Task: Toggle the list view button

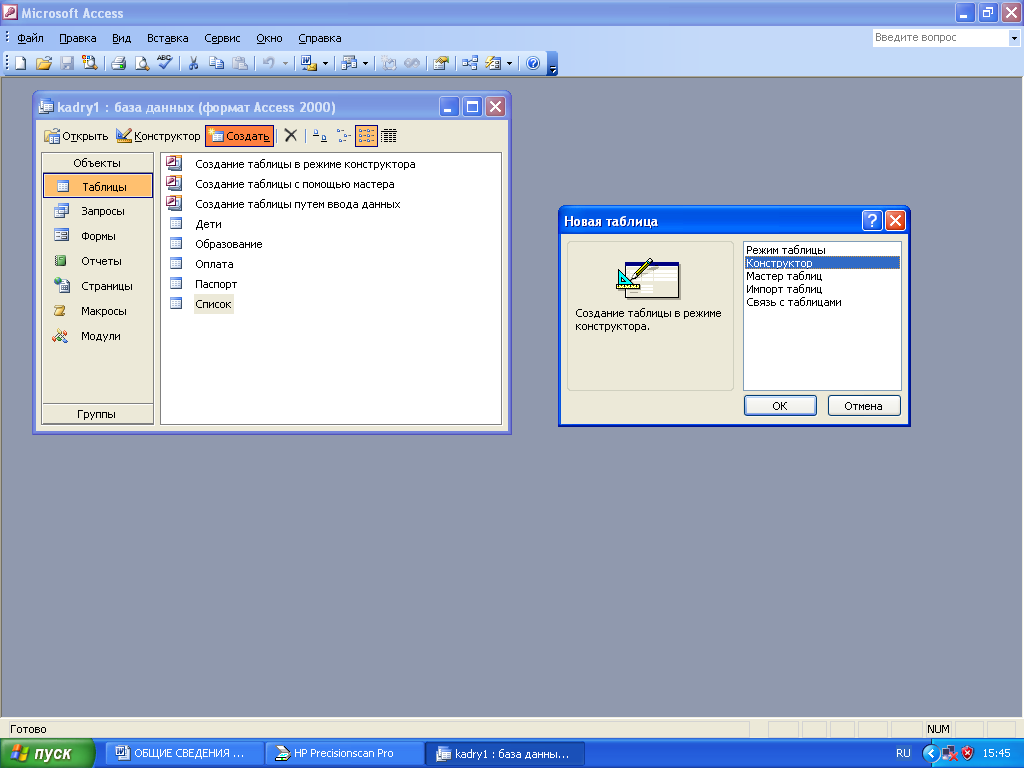Action: (x=366, y=135)
